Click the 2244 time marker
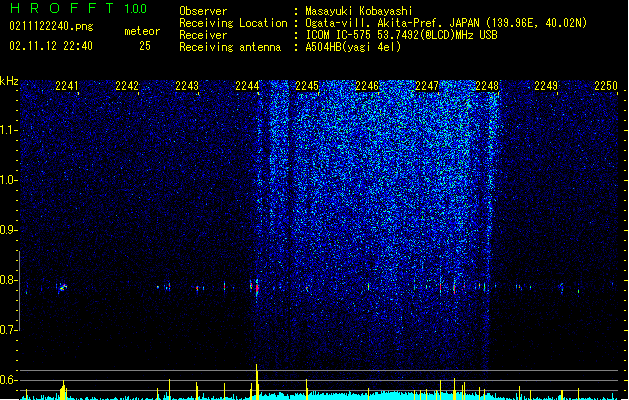Viewport: 629px width, 400px height. [x=247, y=86]
